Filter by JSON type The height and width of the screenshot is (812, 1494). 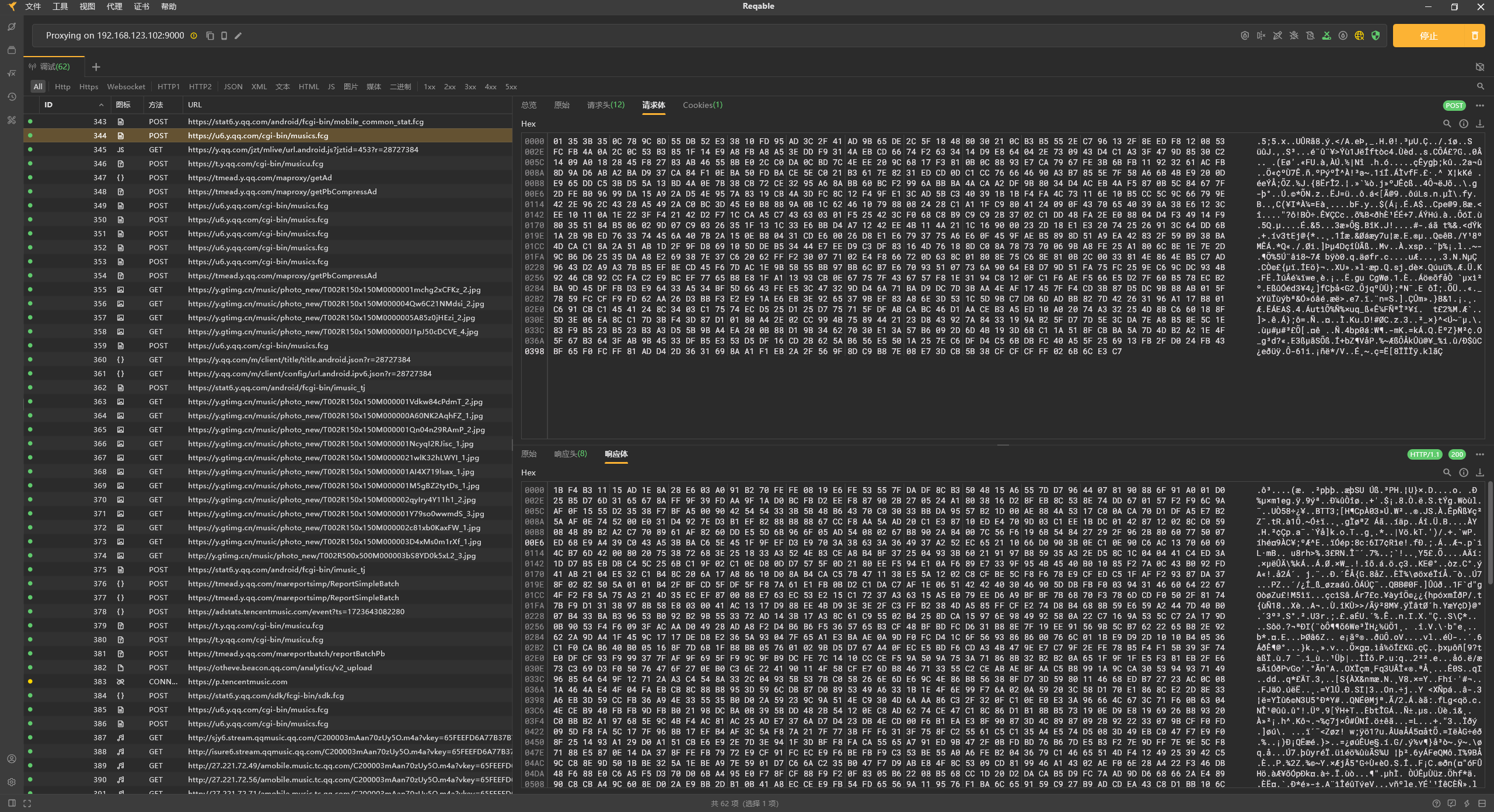point(233,86)
